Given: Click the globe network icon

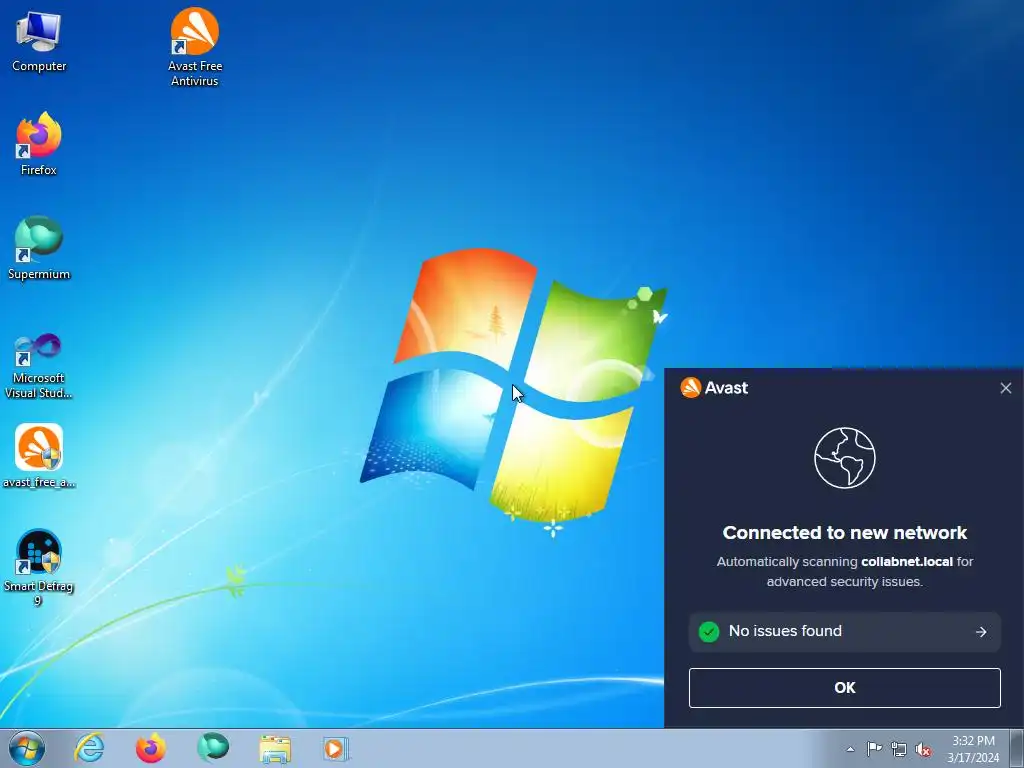Looking at the screenshot, I should (x=844, y=458).
